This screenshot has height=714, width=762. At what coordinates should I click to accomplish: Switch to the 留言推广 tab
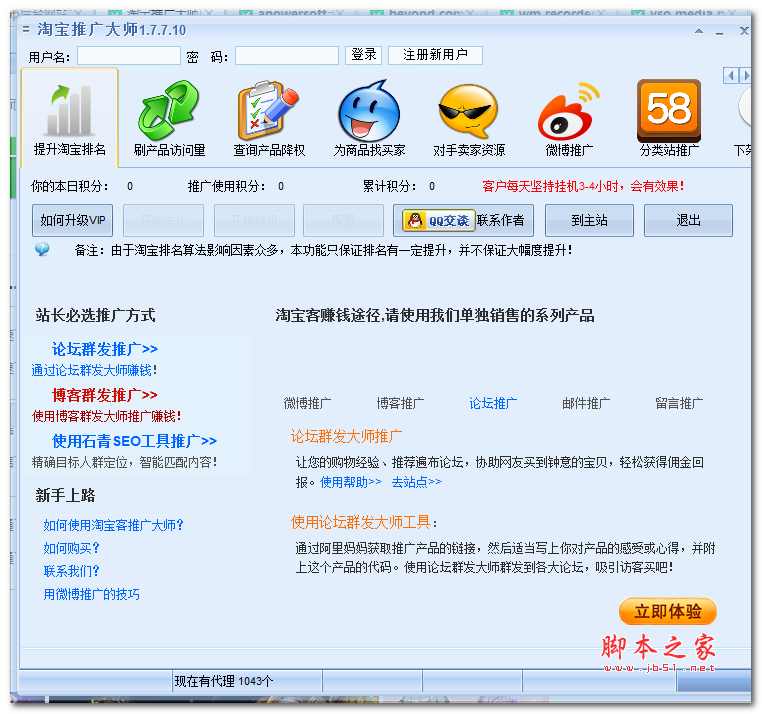point(679,403)
